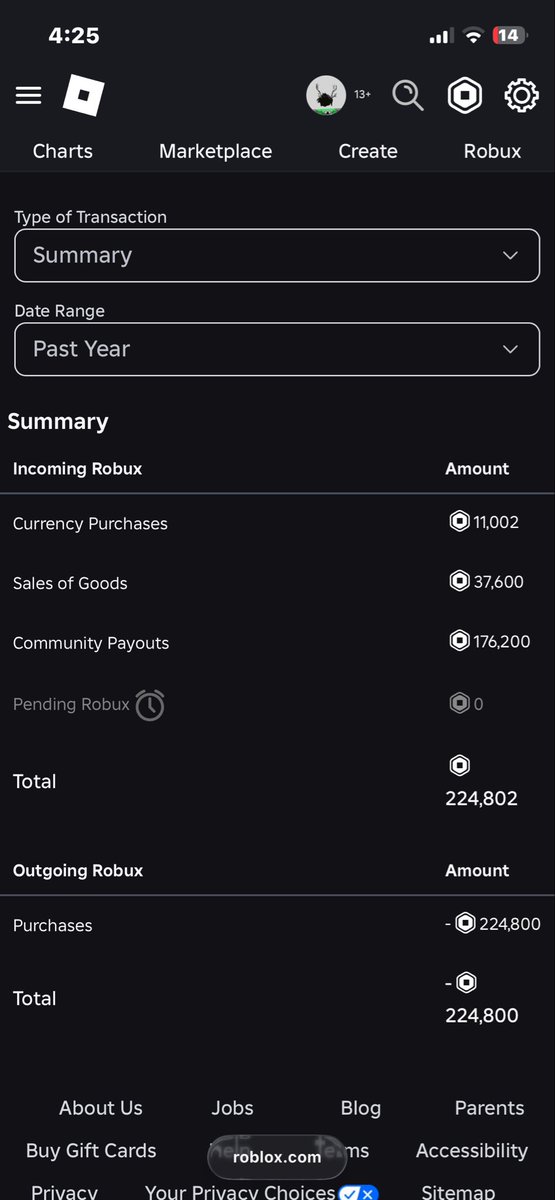Follow the About Us footer link
This screenshot has width=555, height=1200.
click(101, 1108)
